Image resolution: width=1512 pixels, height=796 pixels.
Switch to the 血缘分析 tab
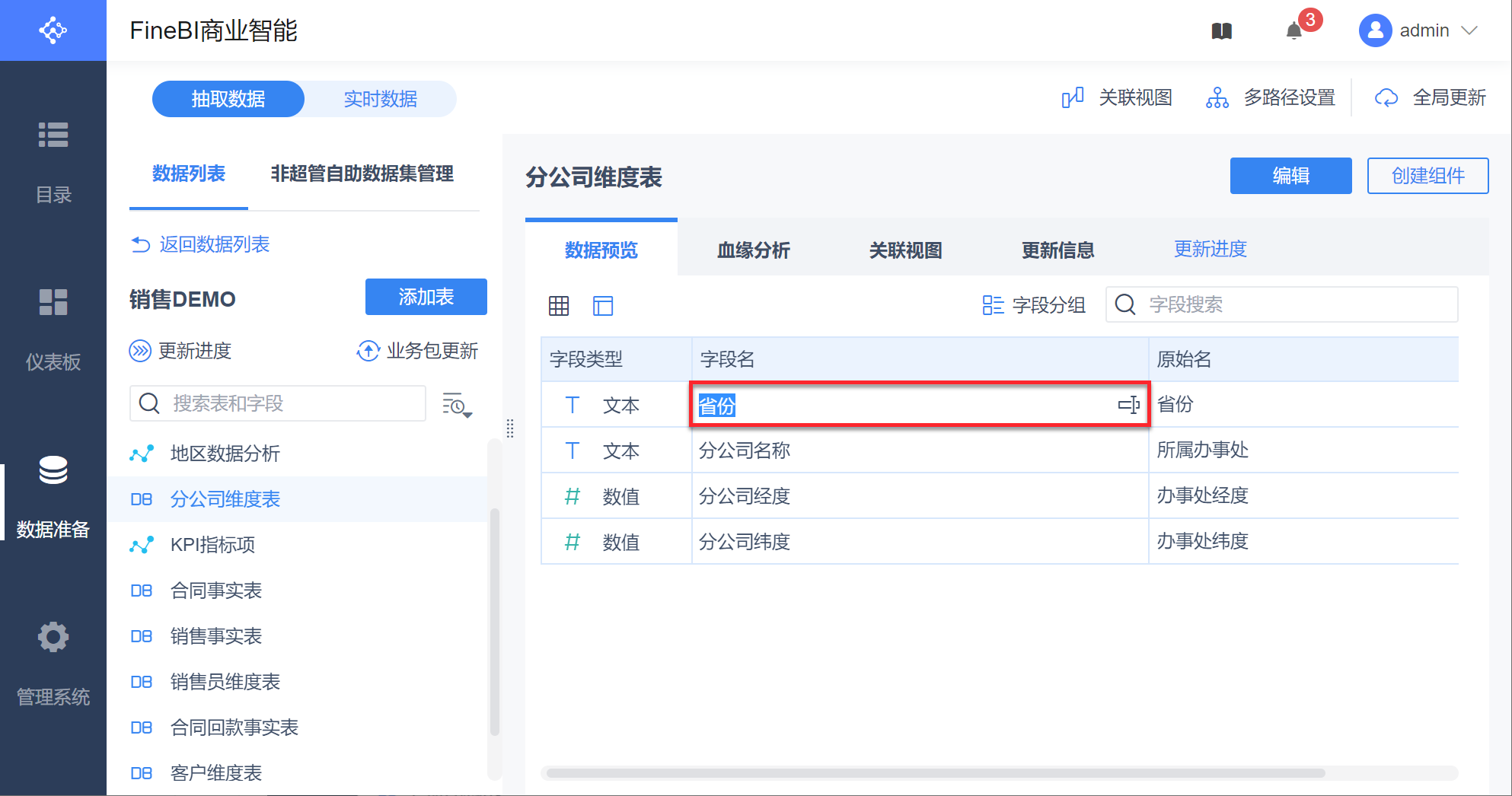click(753, 250)
